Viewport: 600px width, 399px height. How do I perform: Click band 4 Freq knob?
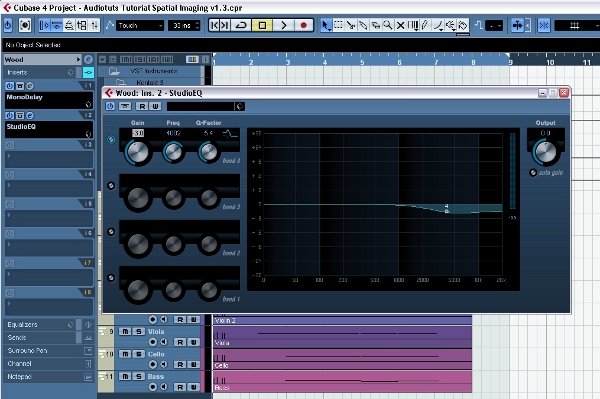point(173,152)
